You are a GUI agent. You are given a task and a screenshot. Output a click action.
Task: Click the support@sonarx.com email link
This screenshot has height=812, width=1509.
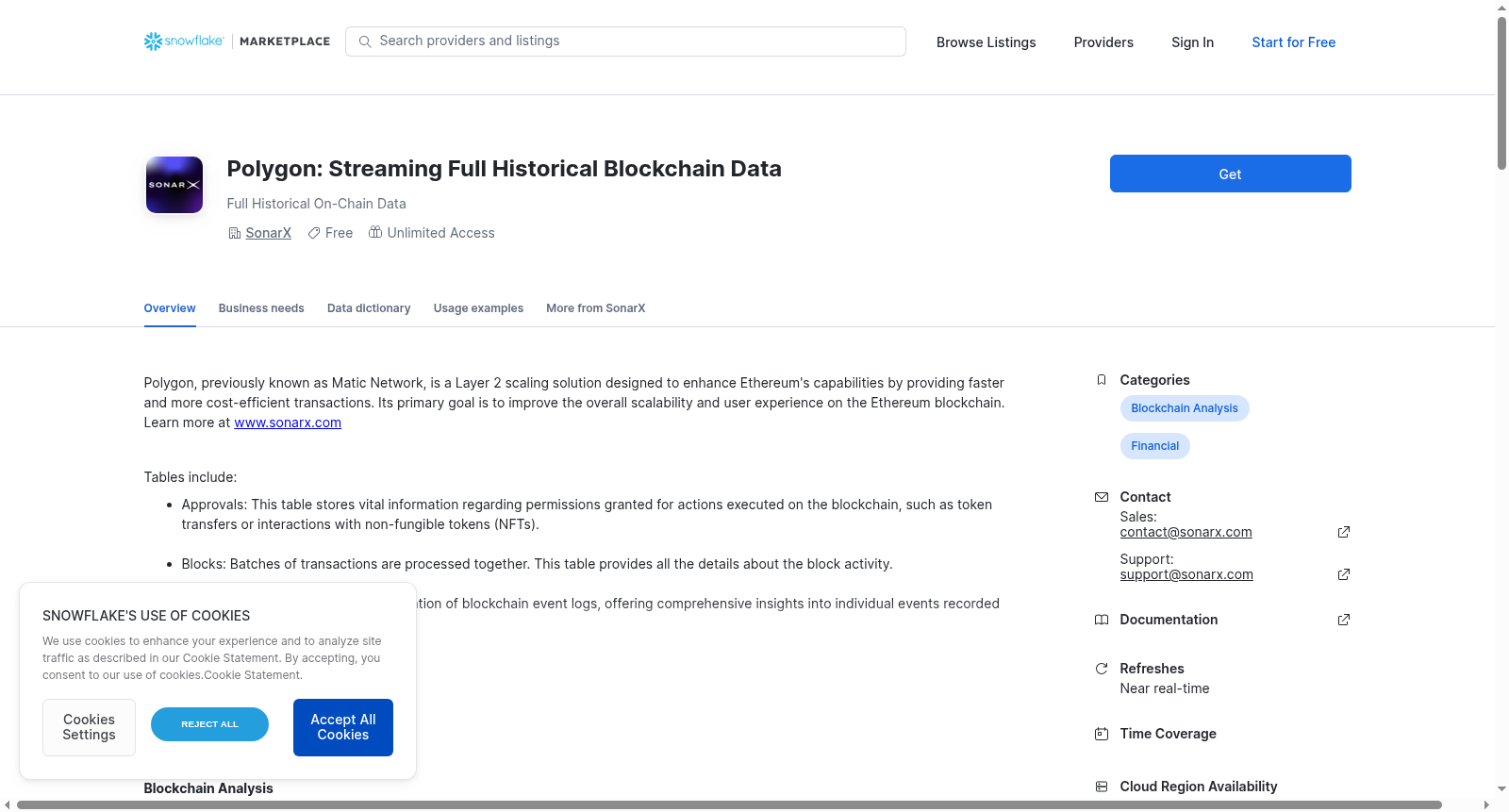click(1186, 574)
